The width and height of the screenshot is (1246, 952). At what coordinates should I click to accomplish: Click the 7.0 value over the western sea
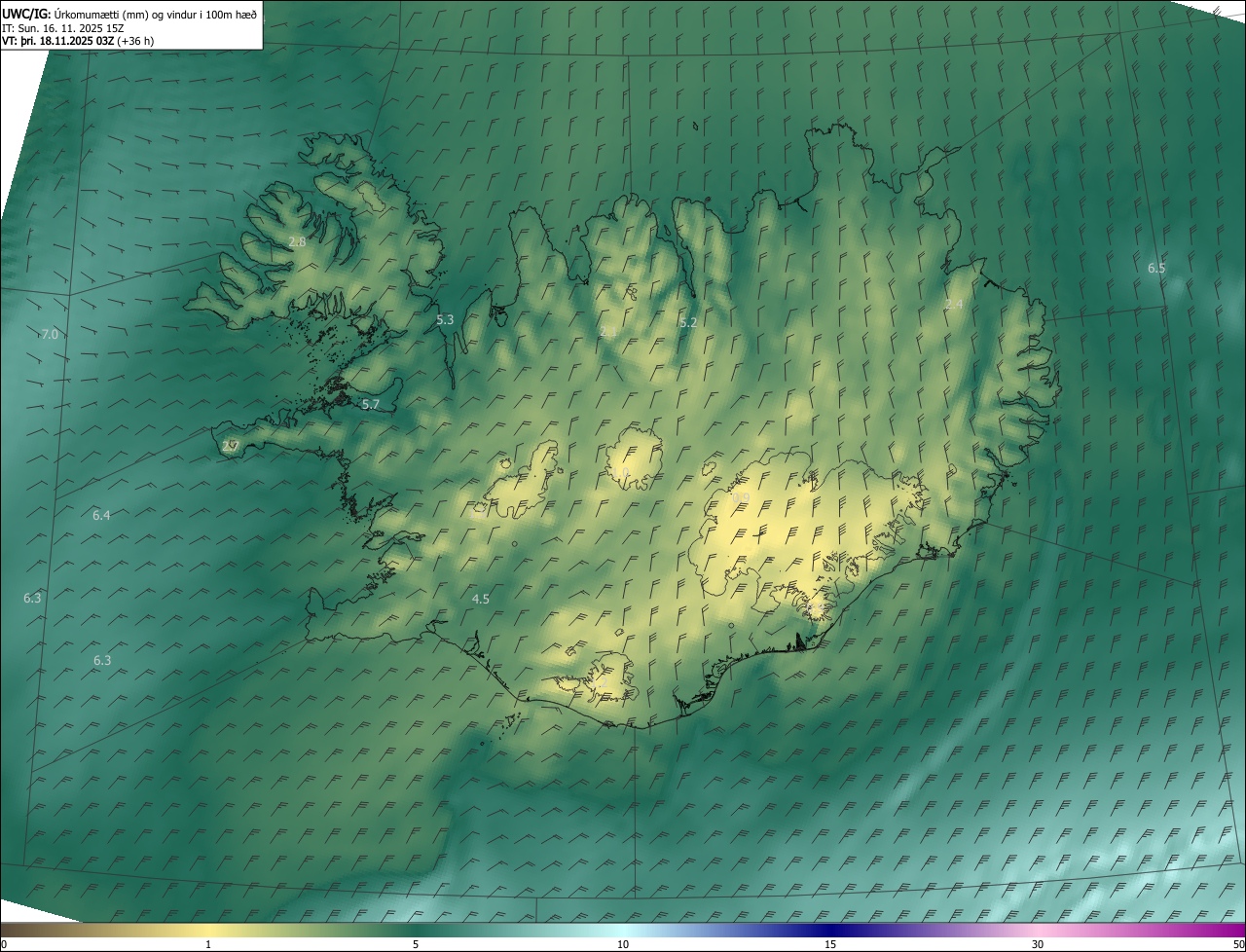click(49, 334)
